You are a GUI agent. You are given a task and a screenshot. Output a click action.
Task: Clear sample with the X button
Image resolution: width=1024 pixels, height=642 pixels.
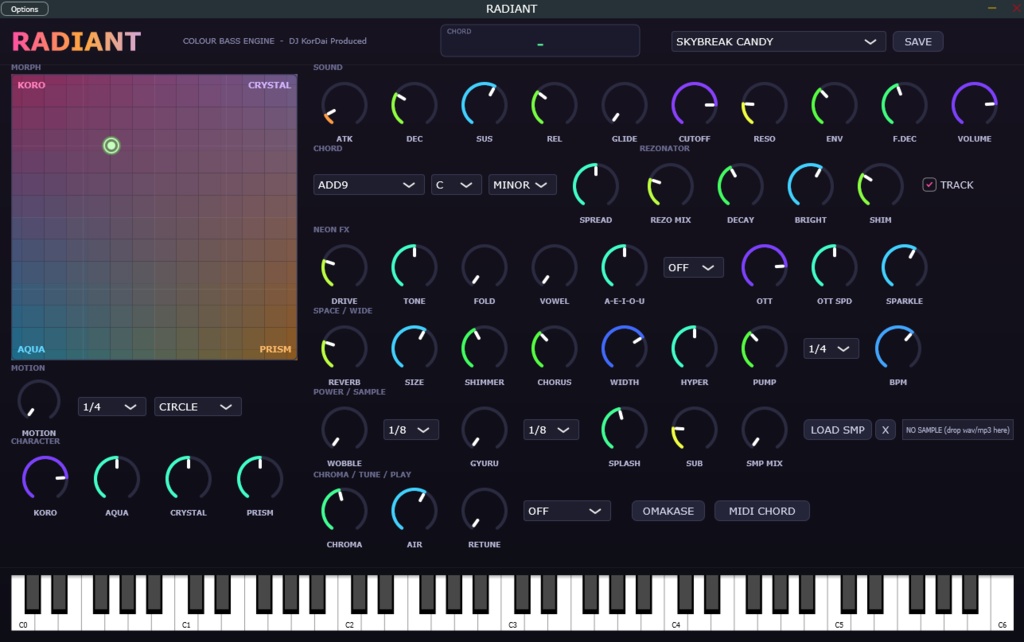(x=885, y=430)
